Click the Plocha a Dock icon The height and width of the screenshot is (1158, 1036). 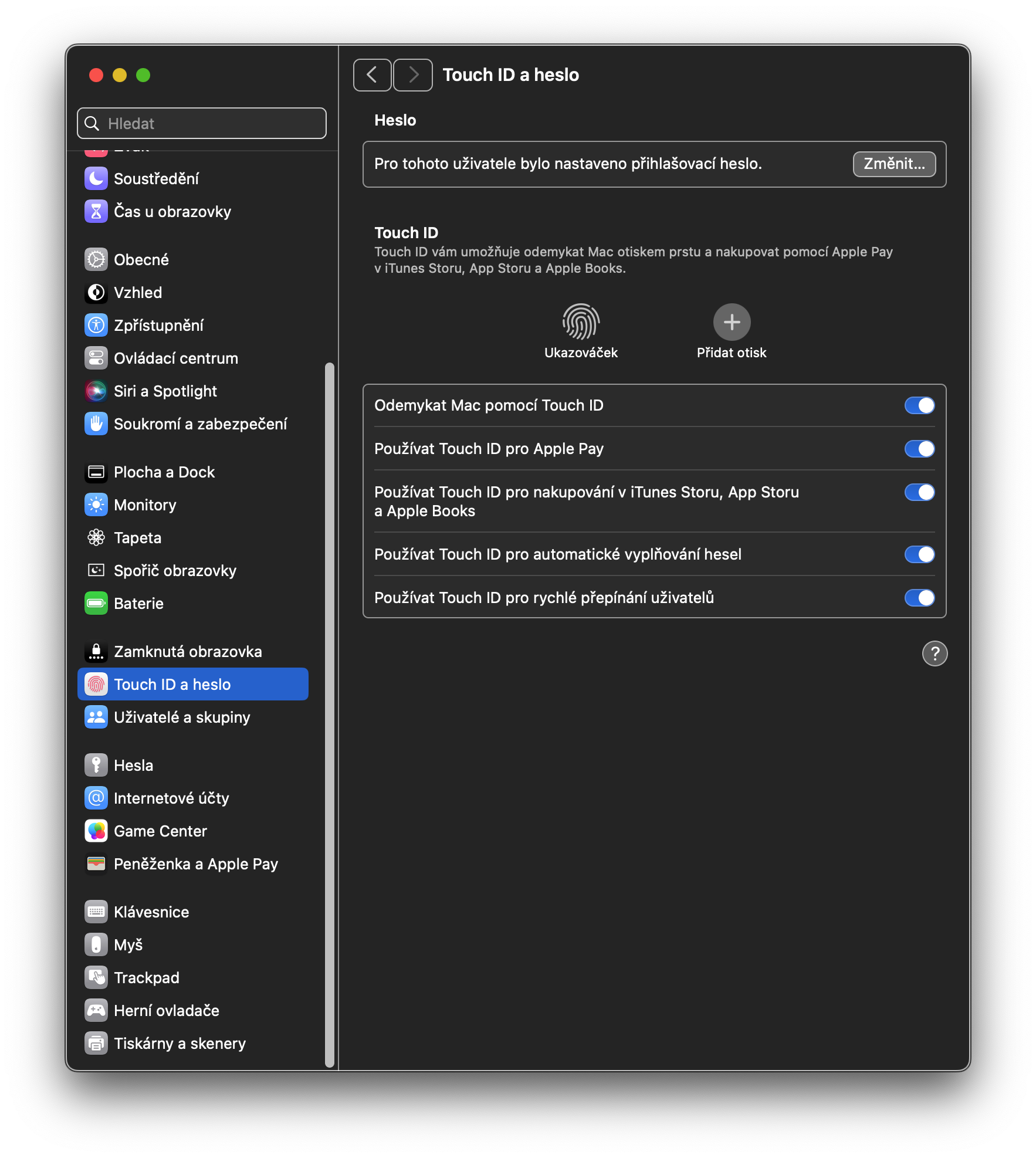(x=96, y=472)
